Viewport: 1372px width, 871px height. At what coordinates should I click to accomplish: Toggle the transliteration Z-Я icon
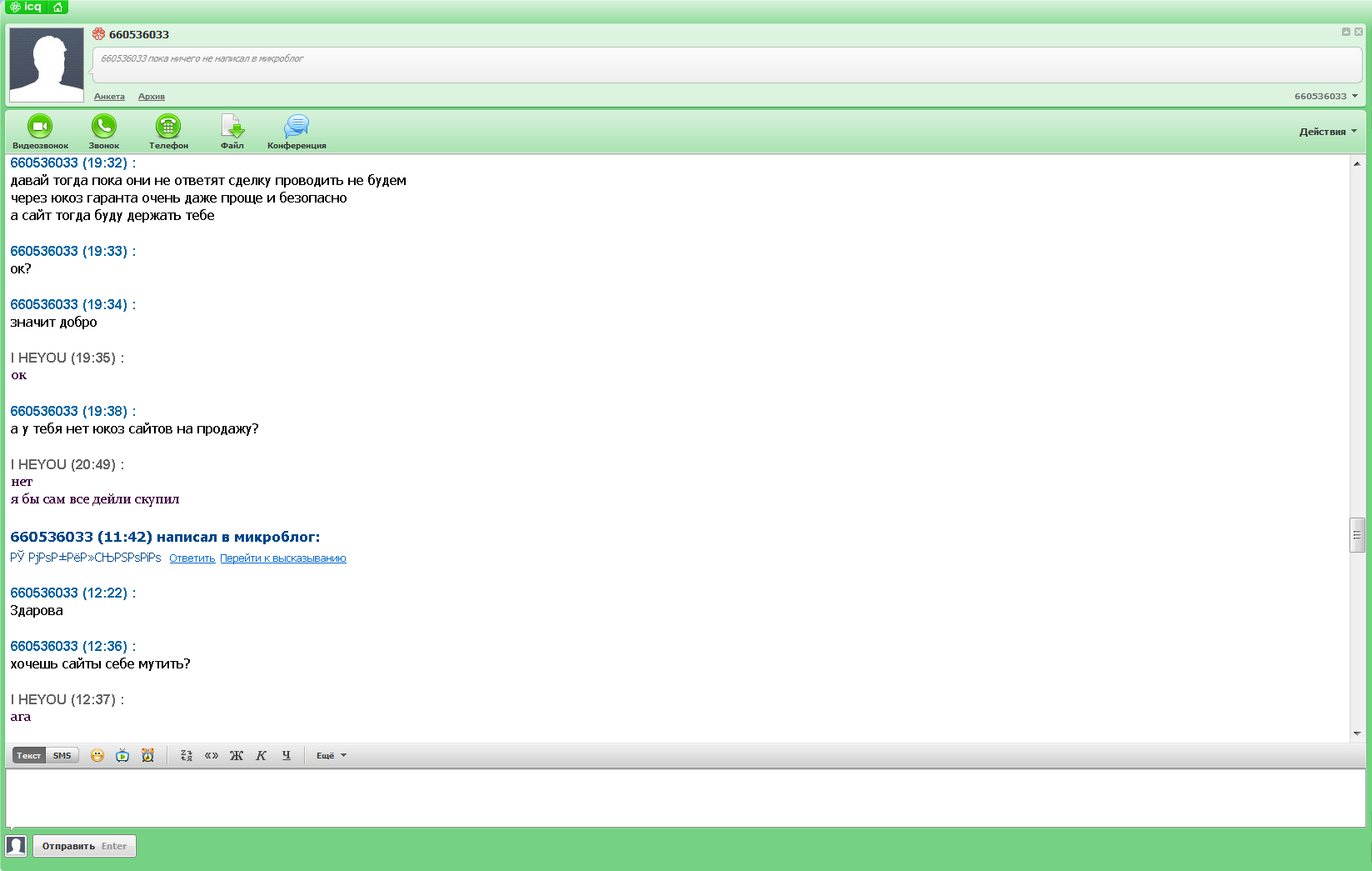point(187,756)
